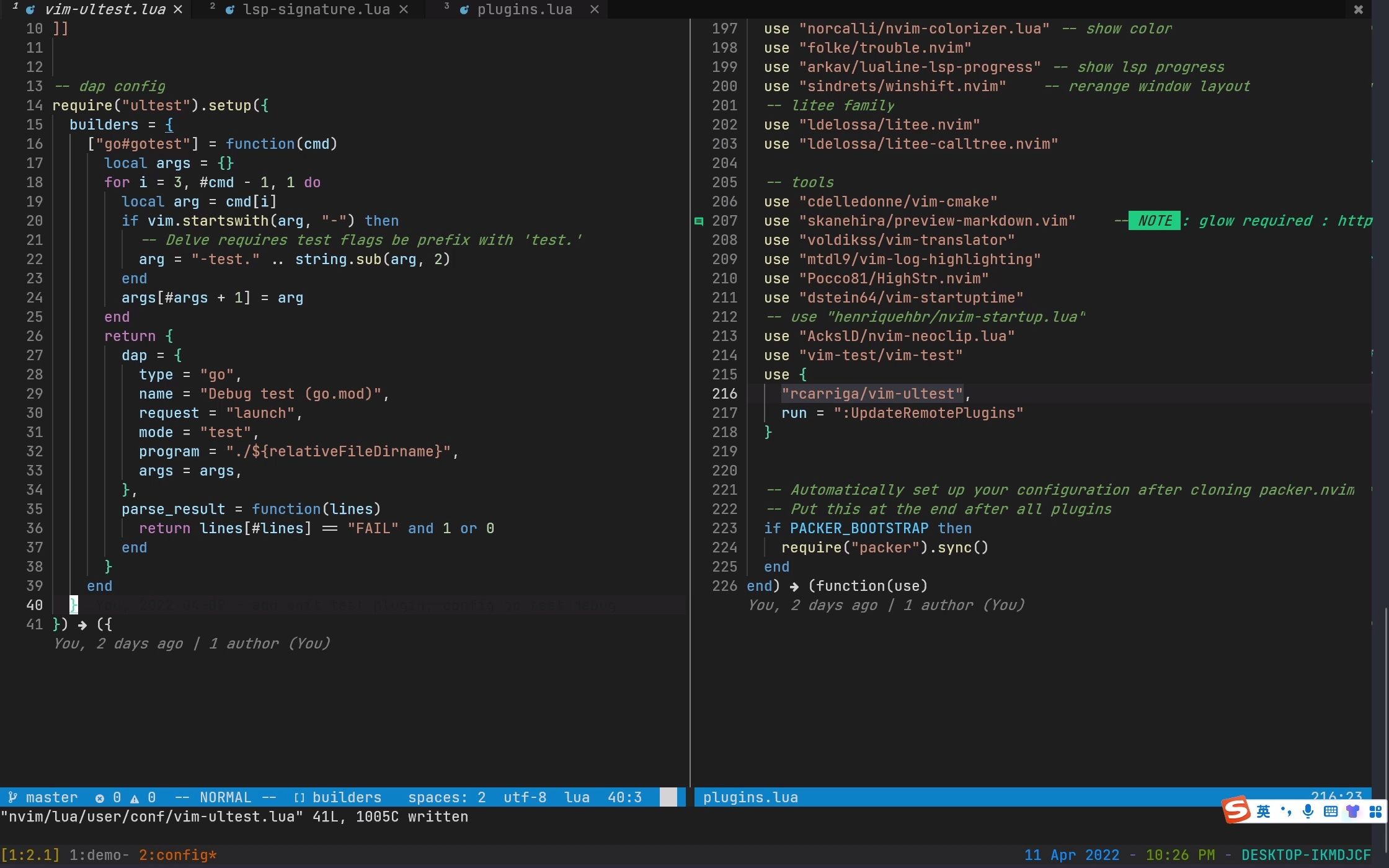This screenshot has width=1389, height=868.
Task: Click the git branch icon before master
Action: click(x=12, y=797)
